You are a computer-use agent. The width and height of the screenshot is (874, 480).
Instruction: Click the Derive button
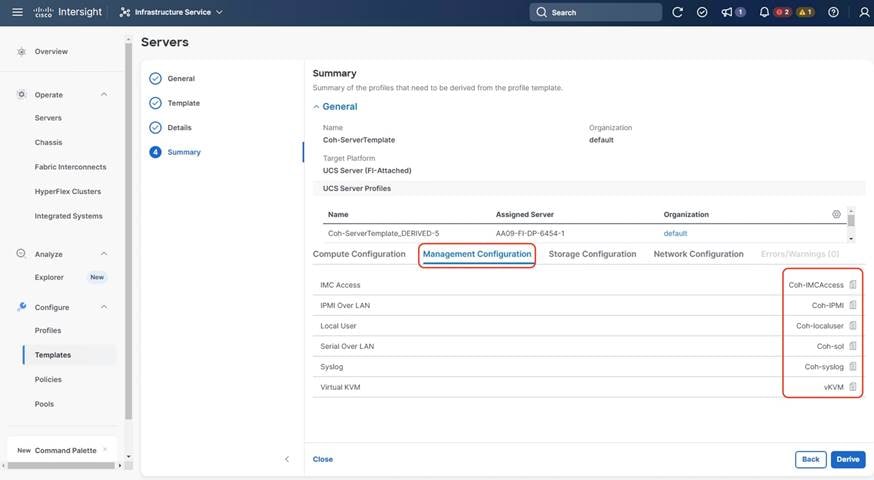(848, 459)
